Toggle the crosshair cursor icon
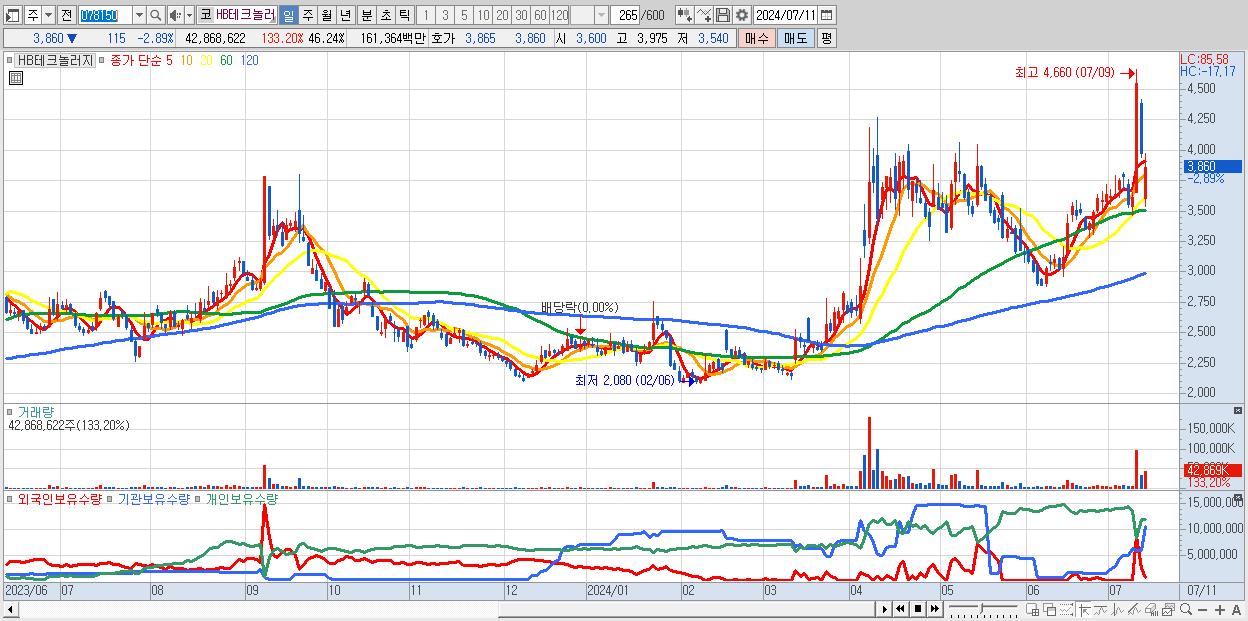The height and width of the screenshot is (621, 1248). tap(1084, 610)
